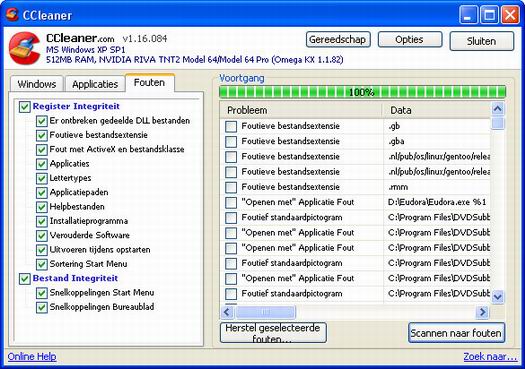Select the Fouten tab

pos(149,82)
